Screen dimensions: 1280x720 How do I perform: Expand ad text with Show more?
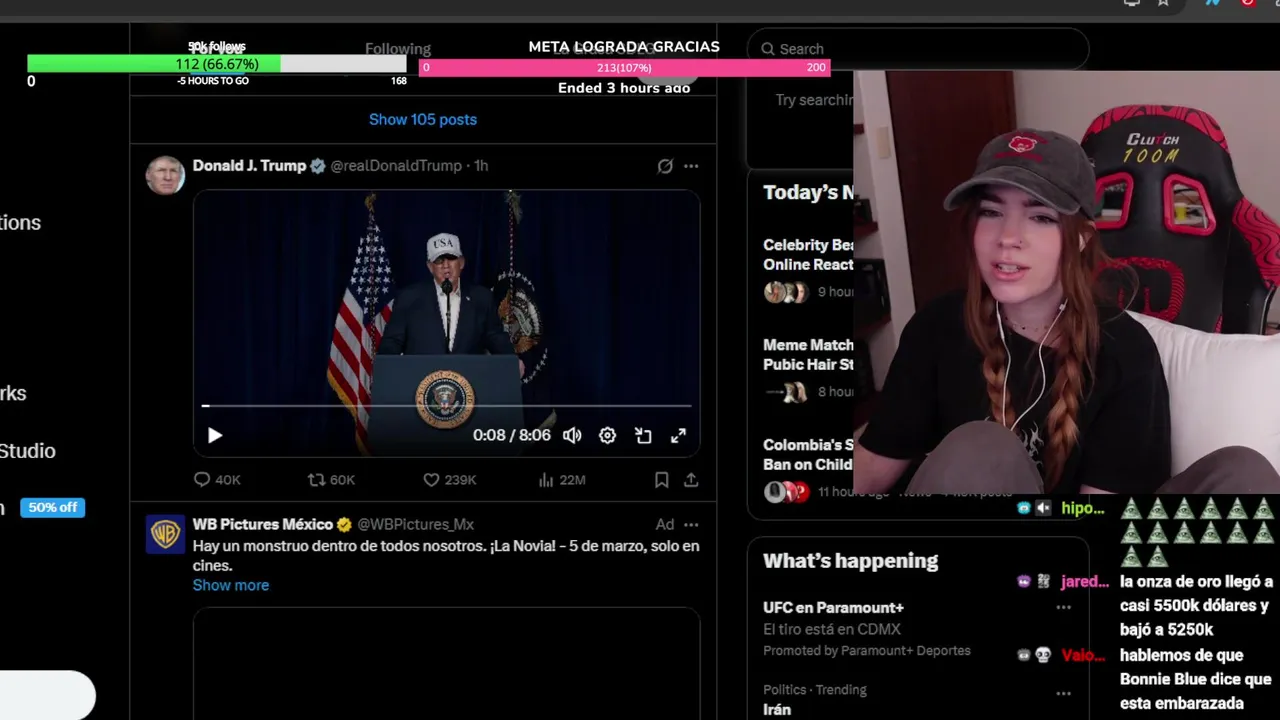[231, 585]
